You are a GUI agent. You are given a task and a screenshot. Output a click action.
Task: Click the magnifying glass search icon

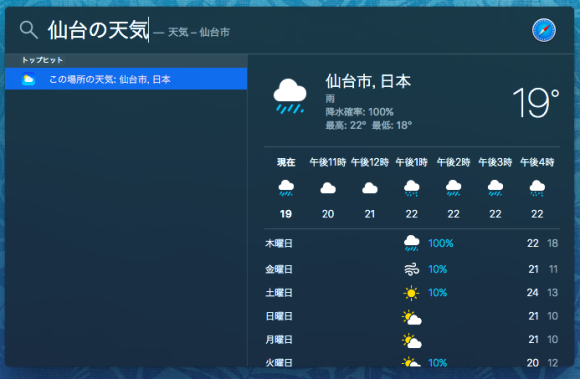28,30
